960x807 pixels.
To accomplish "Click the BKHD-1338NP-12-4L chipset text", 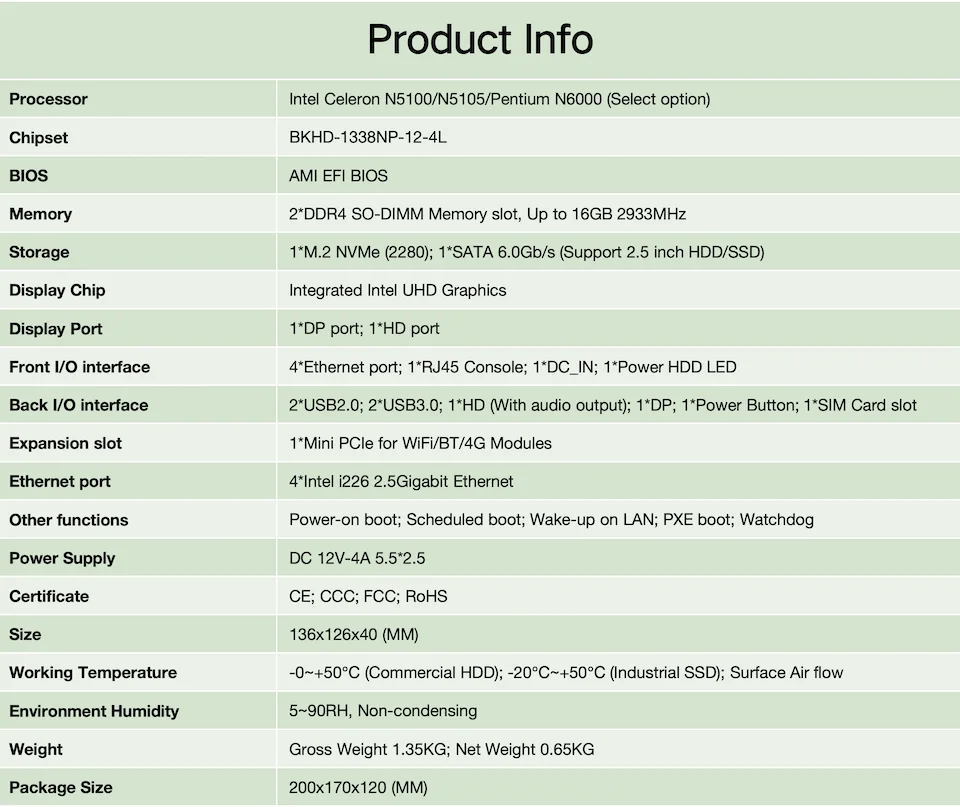I will point(367,137).
